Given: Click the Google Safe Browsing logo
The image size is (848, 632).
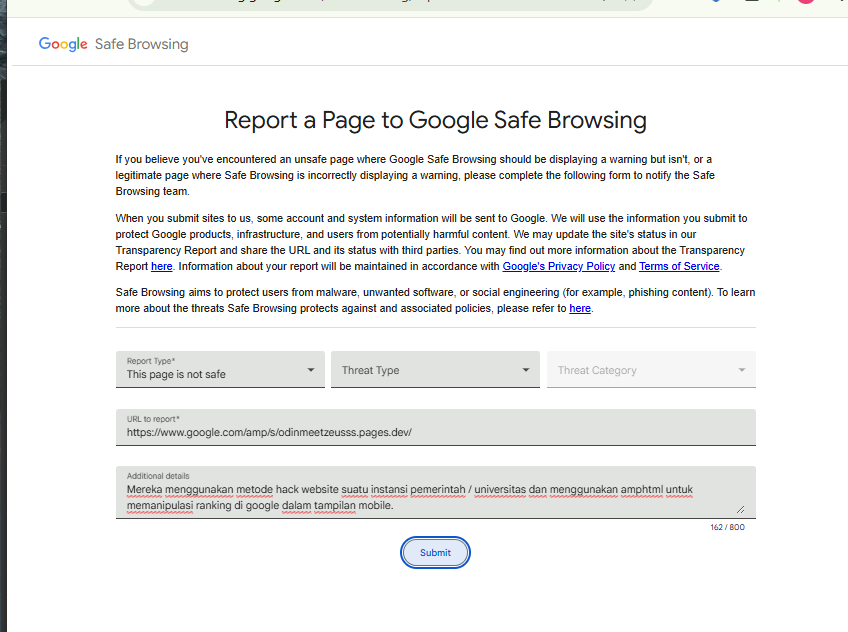Looking at the screenshot, I should pos(114,44).
